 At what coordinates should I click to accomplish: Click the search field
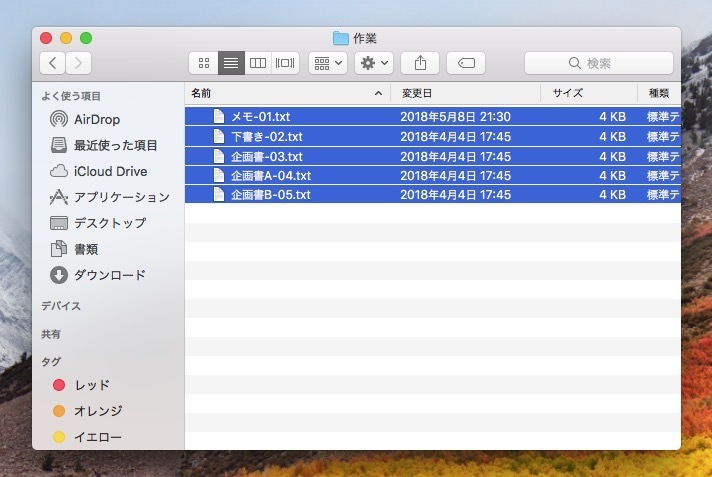[598, 63]
